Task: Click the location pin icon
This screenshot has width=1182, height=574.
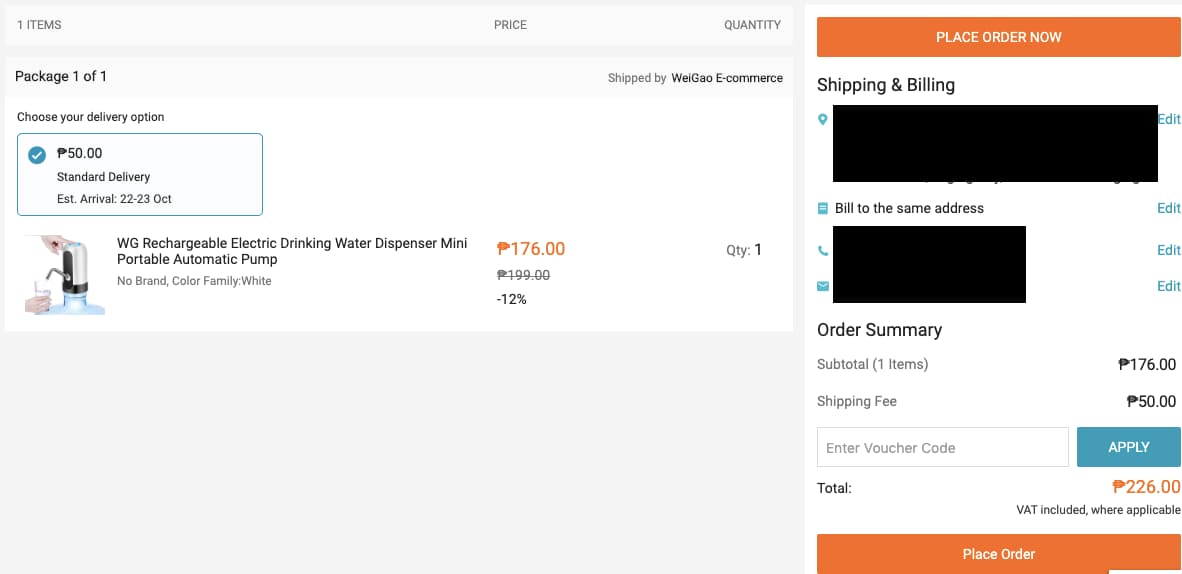Action: tap(823, 119)
